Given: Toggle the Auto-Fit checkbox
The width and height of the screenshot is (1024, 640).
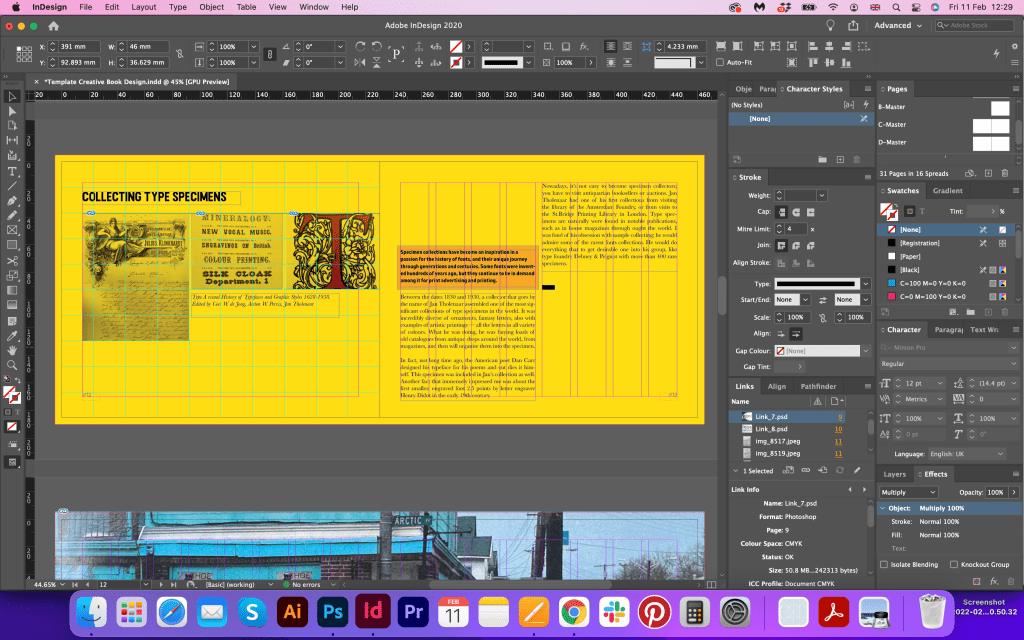Looking at the screenshot, I should click(719, 62).
